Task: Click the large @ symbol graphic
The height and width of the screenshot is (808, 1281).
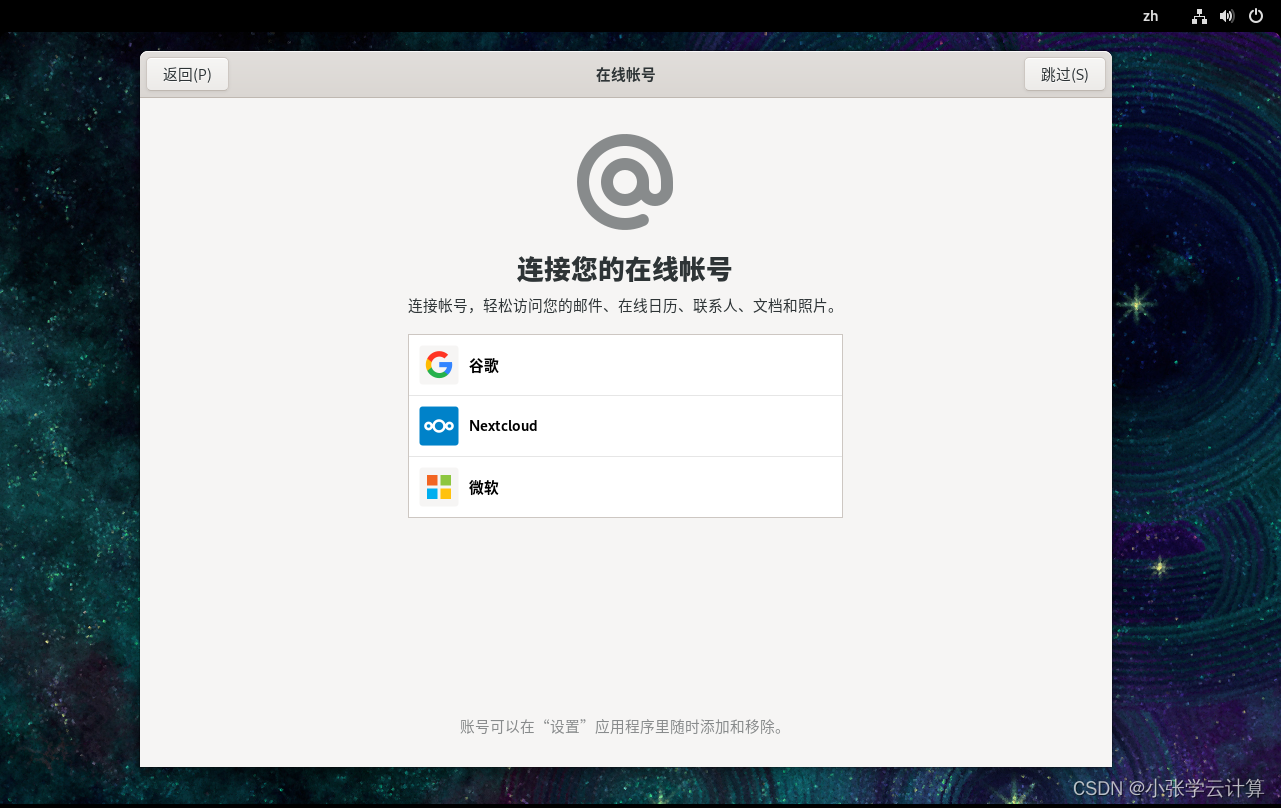Action: (x=624, y=181)
